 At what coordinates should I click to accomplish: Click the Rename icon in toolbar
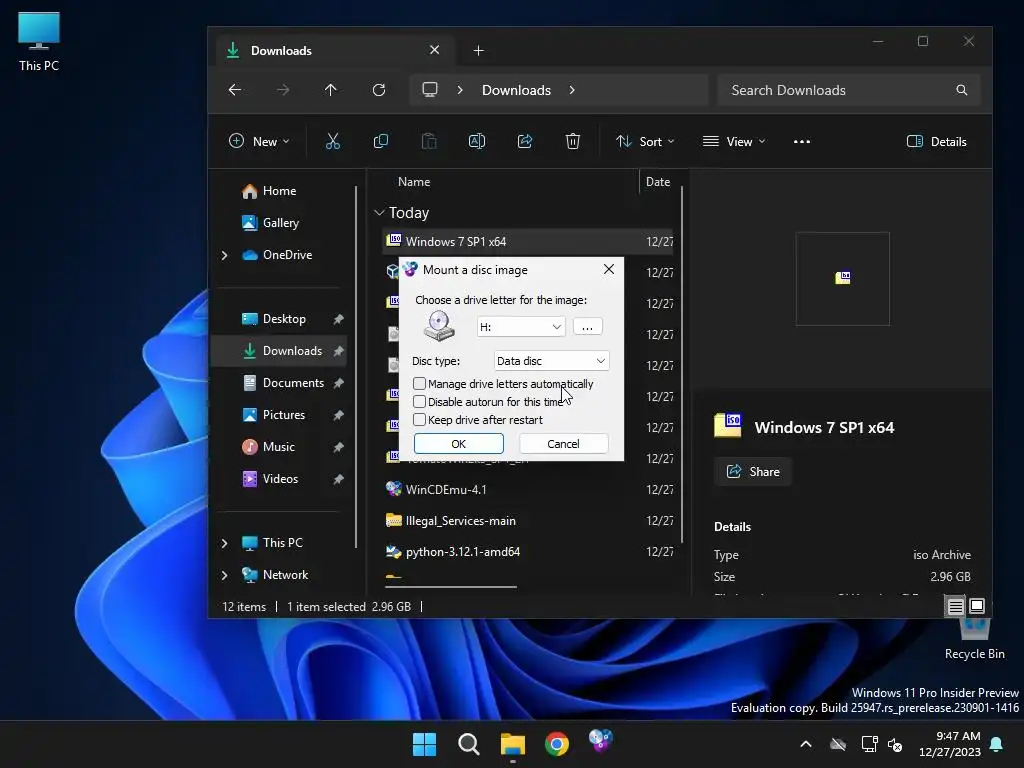tap(477, 141)
